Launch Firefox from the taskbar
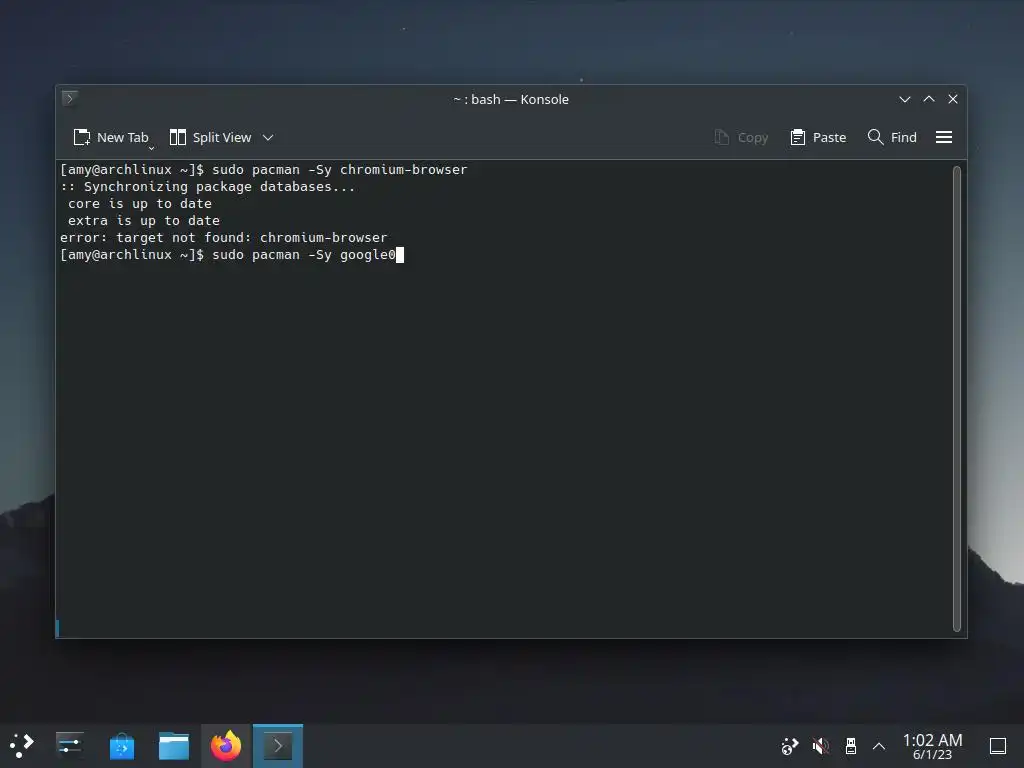 click(x=226, y=746)
